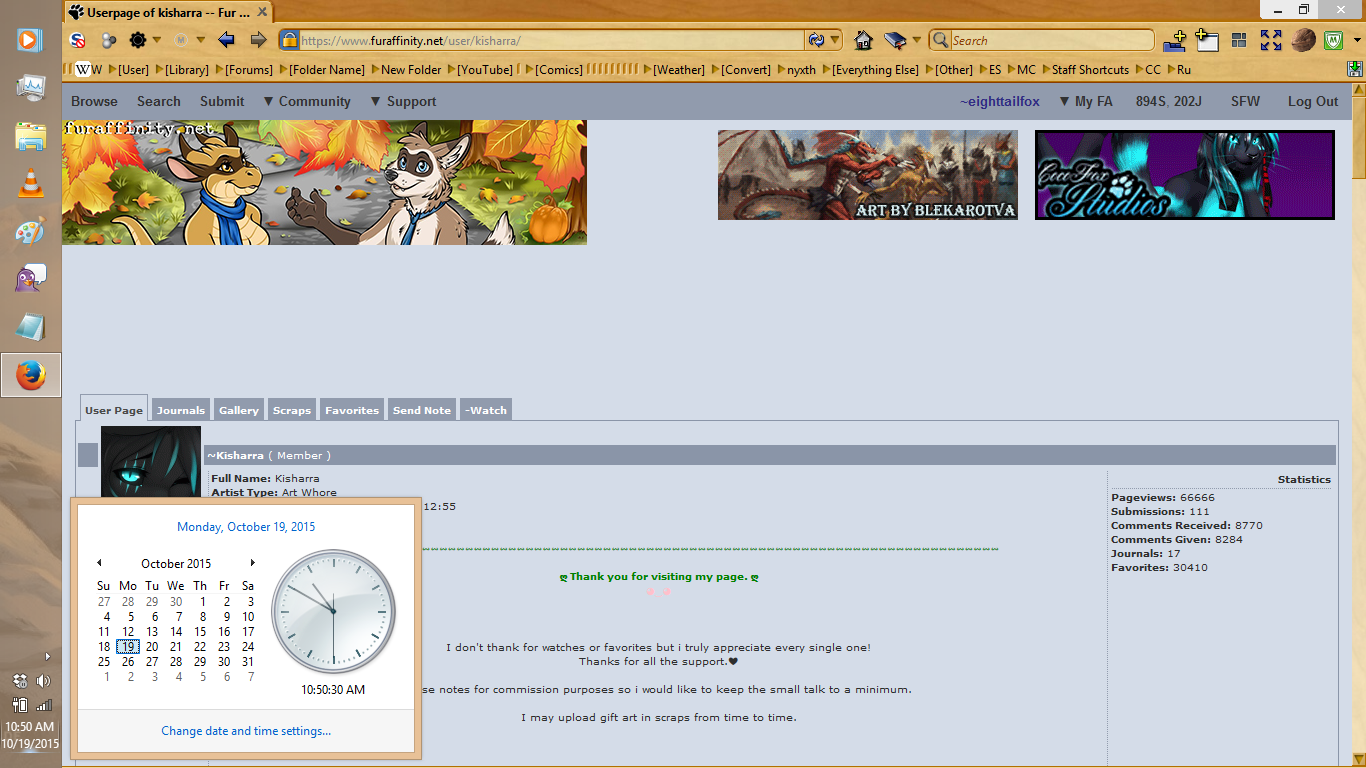Open dropdown arrow beside bookmarks book icon
Viewport: 1366px width, 768px height.
point(916,40)
